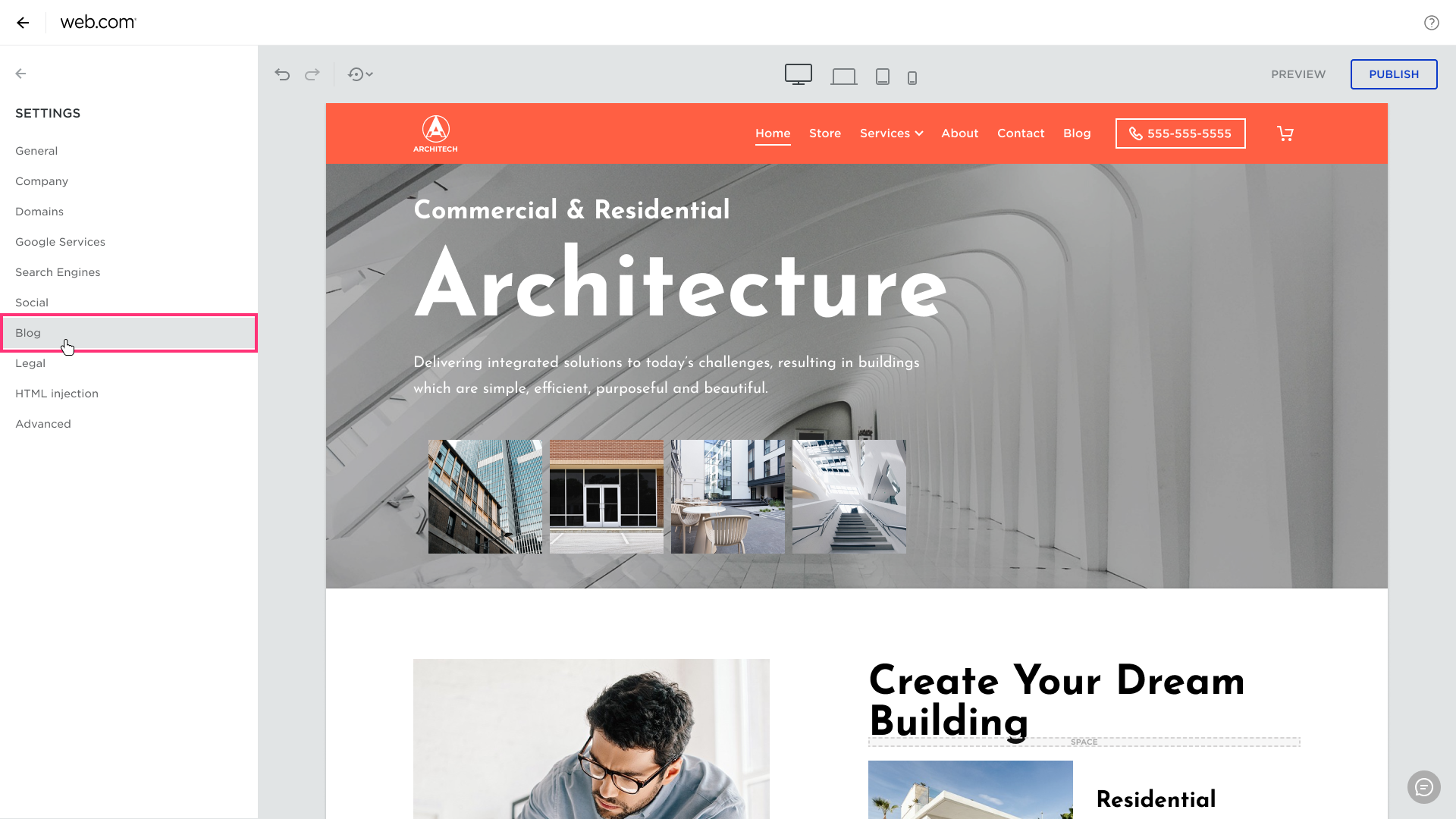Open the help question mark icon
1456x819 pixels.
point(1431,23)
